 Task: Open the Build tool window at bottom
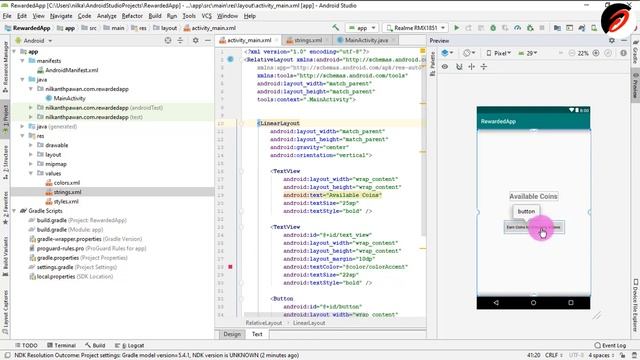click(95, 345)
